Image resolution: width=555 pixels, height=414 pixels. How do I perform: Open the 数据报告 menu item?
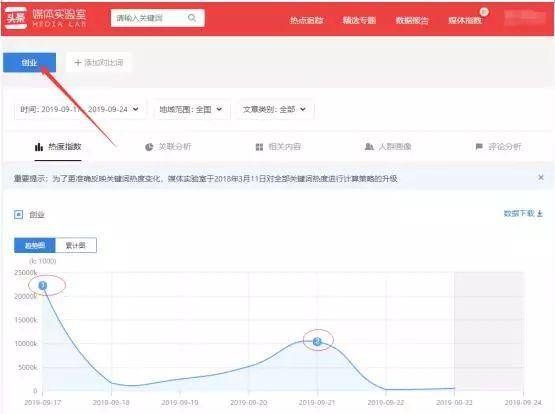(412, 21)
